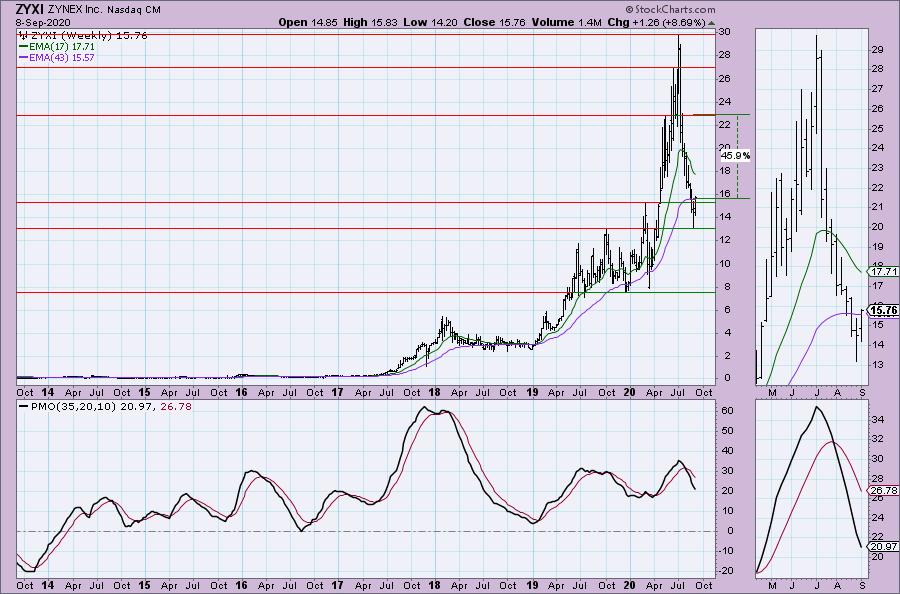Click the 45.9% gain annotation label
Screen dimensions: 900x594
coord(735,156)
